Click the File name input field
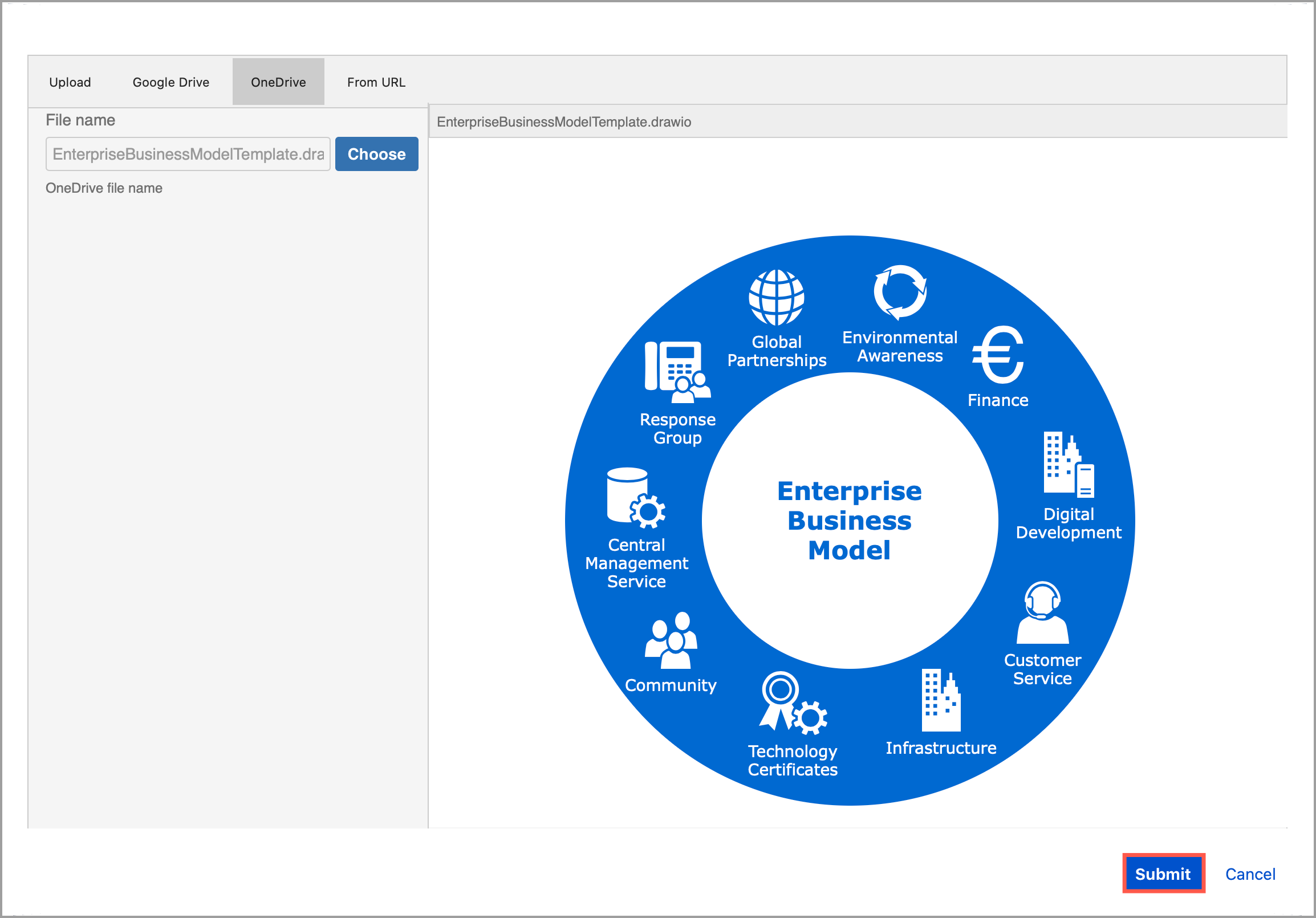Viewport: 1316px width, 918px height. click(188, 153)
